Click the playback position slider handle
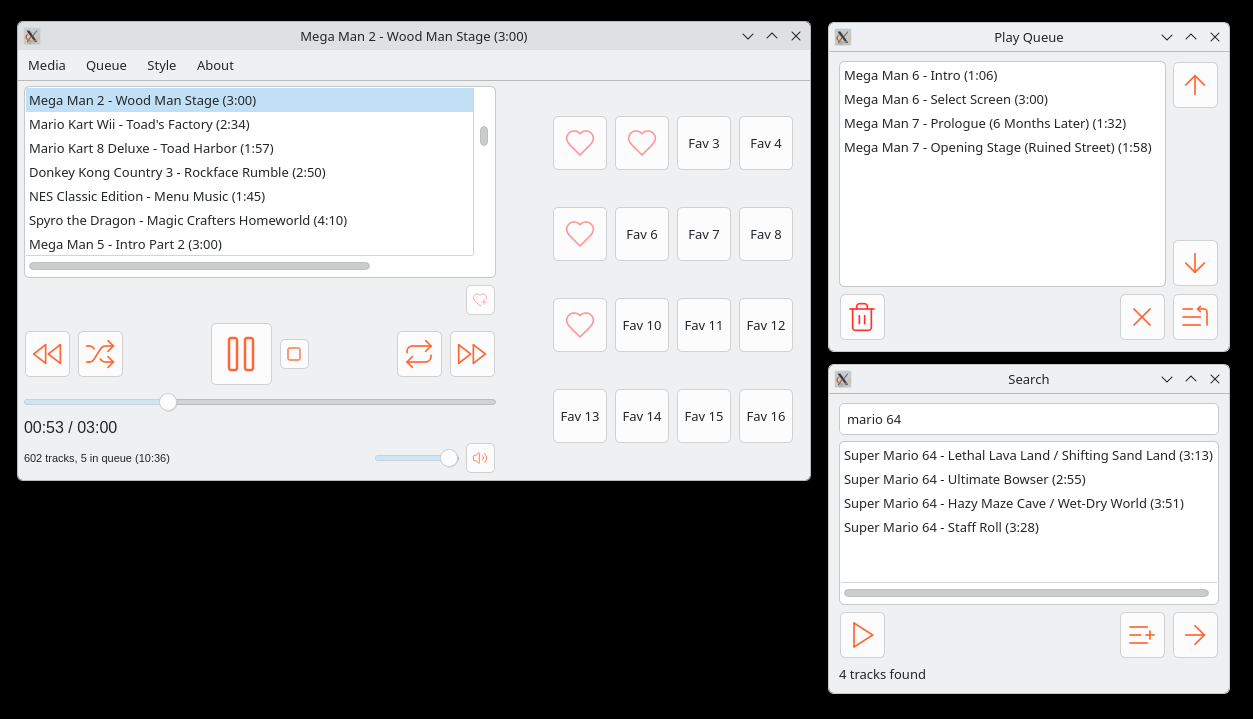This screenshot has height=719, width=1253. pyautogui.click(x=168, y=402)
